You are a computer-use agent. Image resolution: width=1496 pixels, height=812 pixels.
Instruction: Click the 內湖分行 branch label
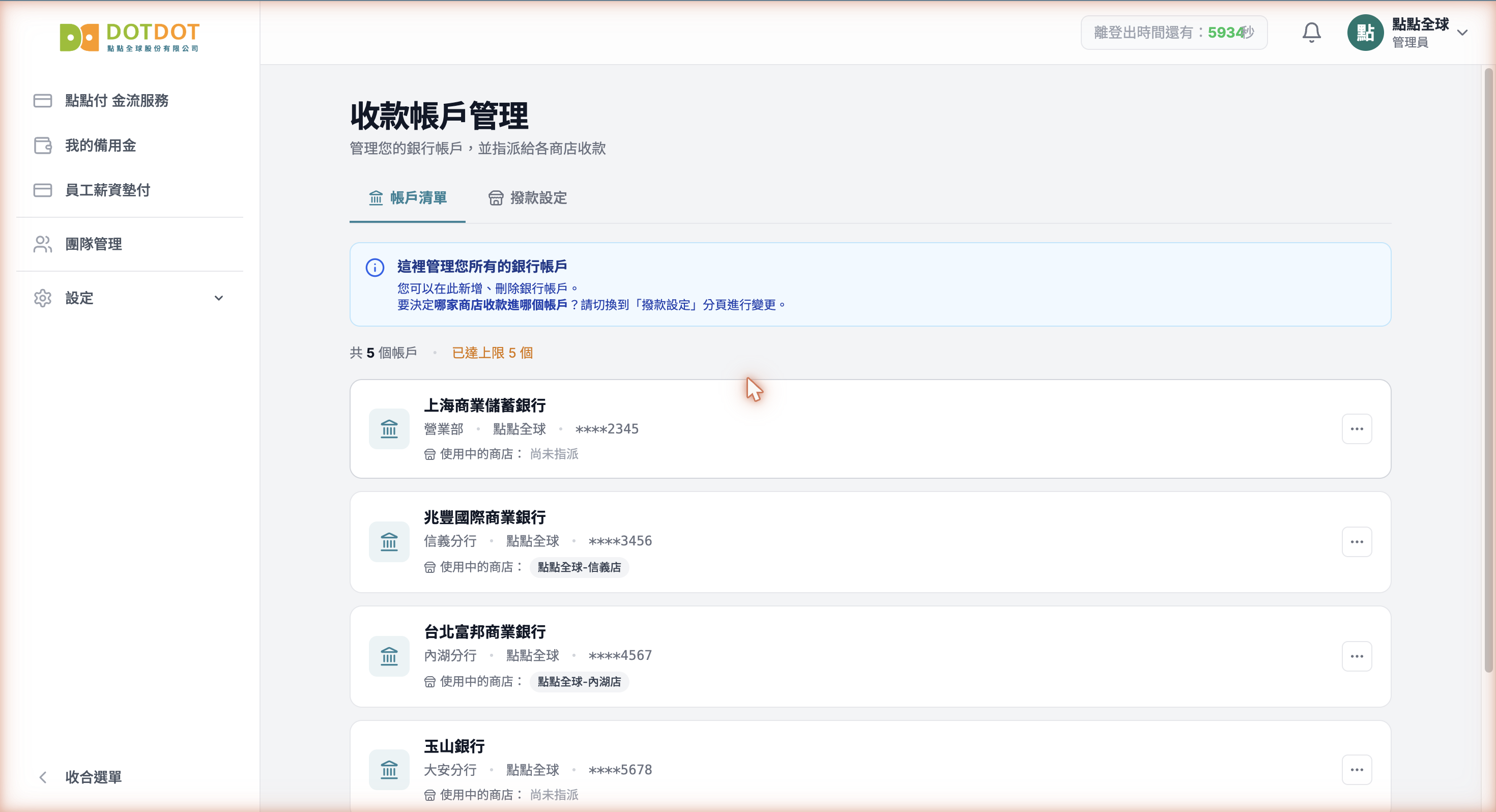450,655
